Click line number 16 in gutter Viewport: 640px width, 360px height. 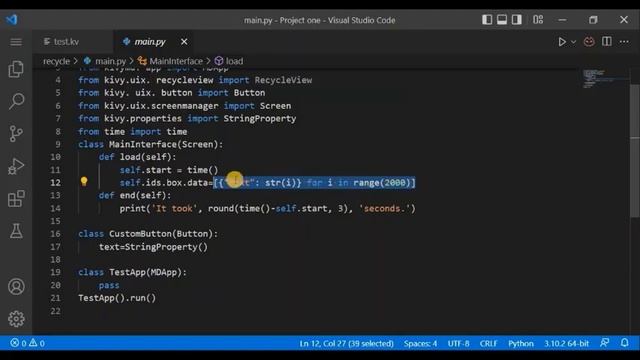click(x=56, y=234)
